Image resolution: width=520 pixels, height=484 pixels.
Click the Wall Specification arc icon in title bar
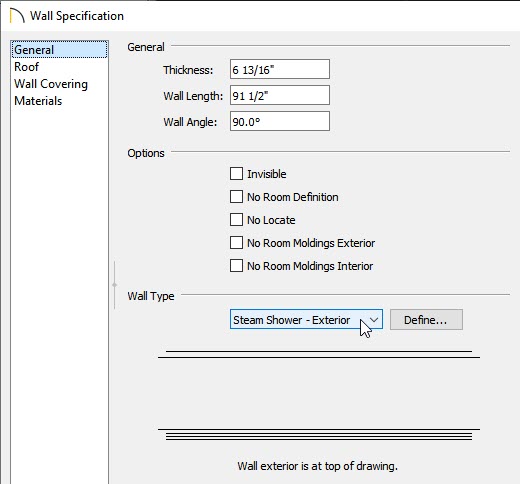tap(17, 16)
